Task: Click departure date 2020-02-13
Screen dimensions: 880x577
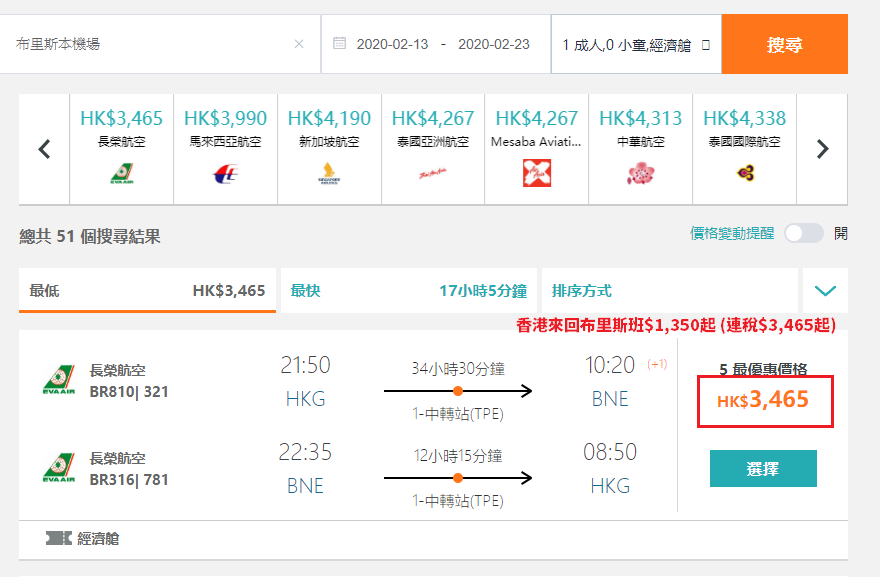Action: point(392,44)
